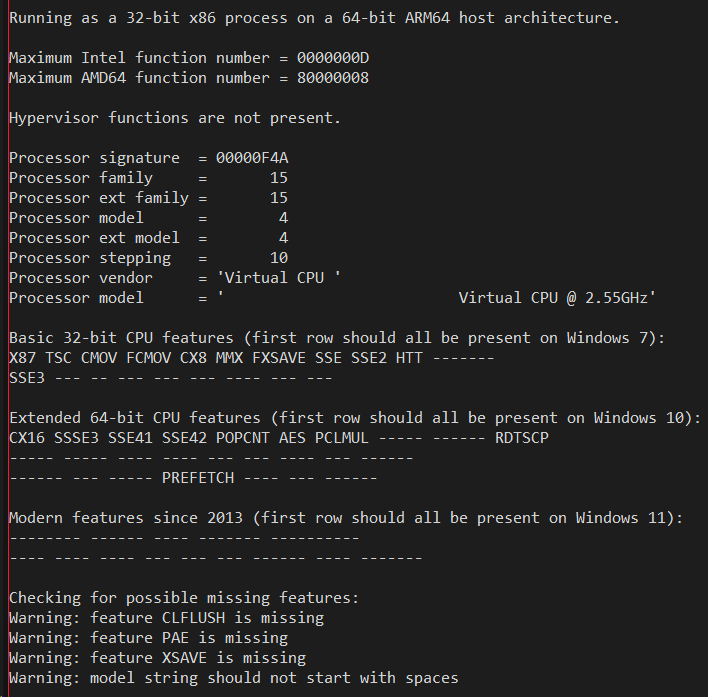Click the 'Virtual CPU @ 2.55GHz' model string
708x697 pixels.
(557, 297)
